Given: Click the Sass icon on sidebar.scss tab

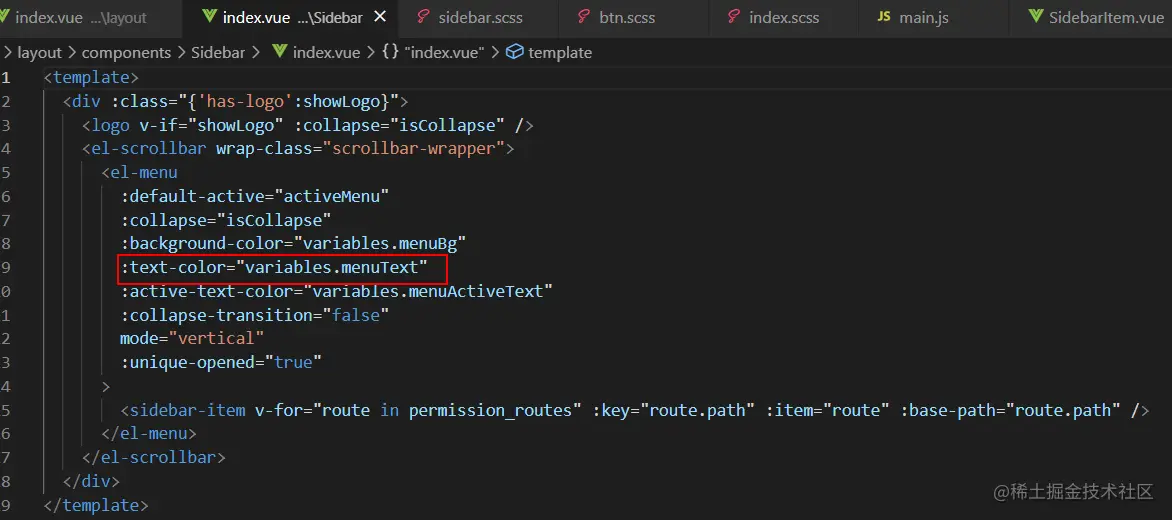Looking at the screenshot, I should pyautogui.click(x=425, y=18).
